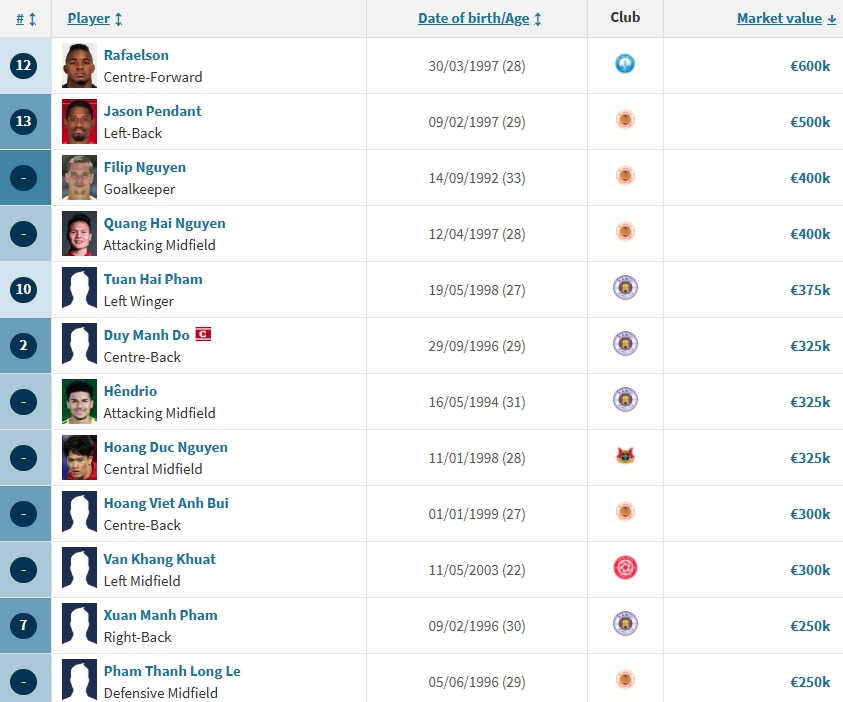
Task: Click shirt number 12 badge
Action: tap(23, 66)
